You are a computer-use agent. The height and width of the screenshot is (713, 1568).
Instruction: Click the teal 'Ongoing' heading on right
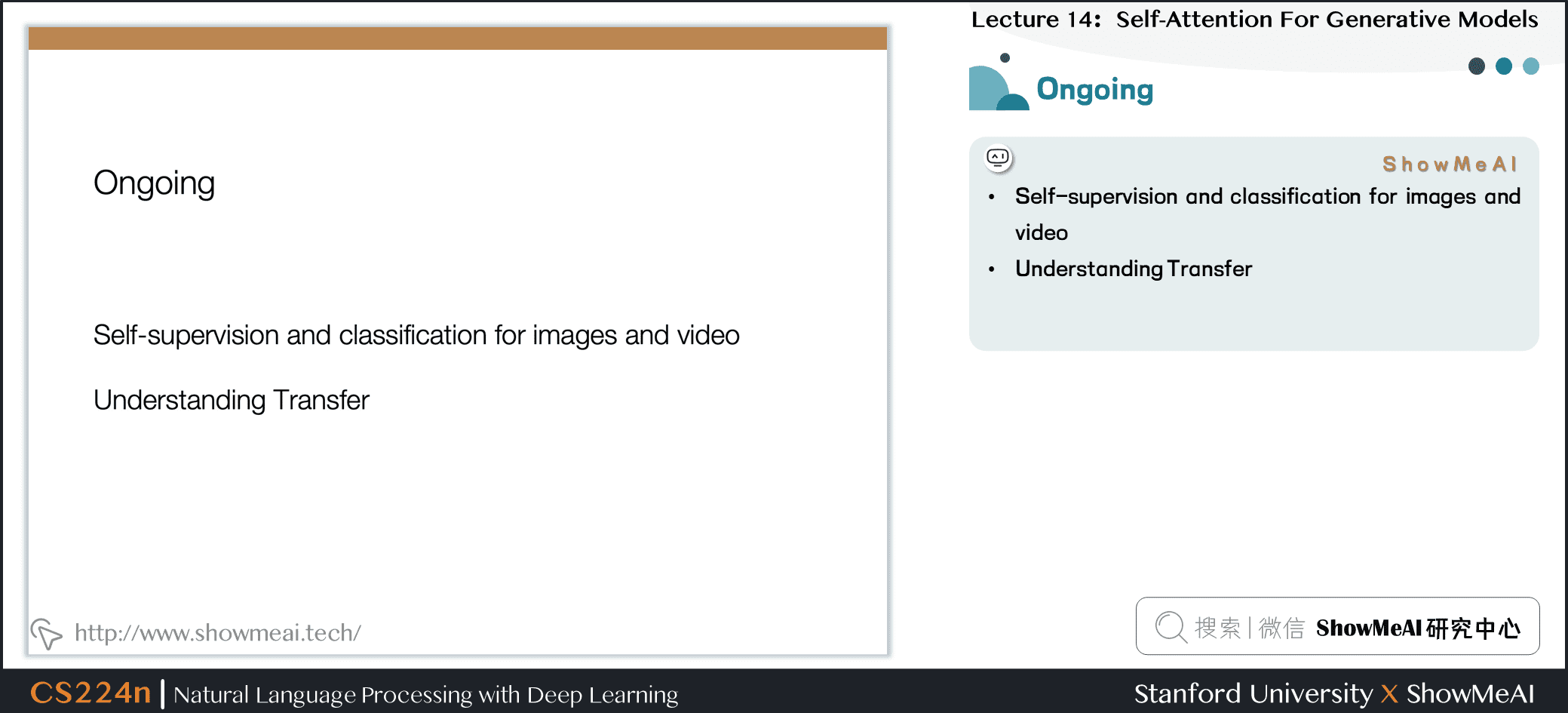[x=1095, y=90]
